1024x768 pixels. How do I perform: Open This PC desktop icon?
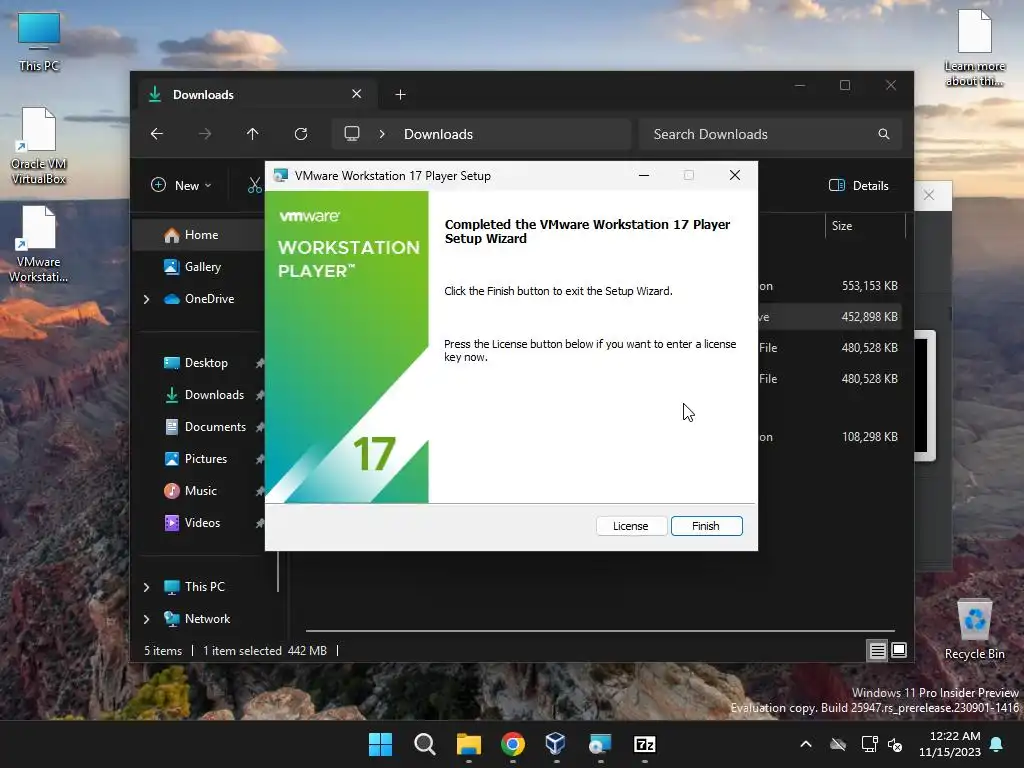[39, 41]
